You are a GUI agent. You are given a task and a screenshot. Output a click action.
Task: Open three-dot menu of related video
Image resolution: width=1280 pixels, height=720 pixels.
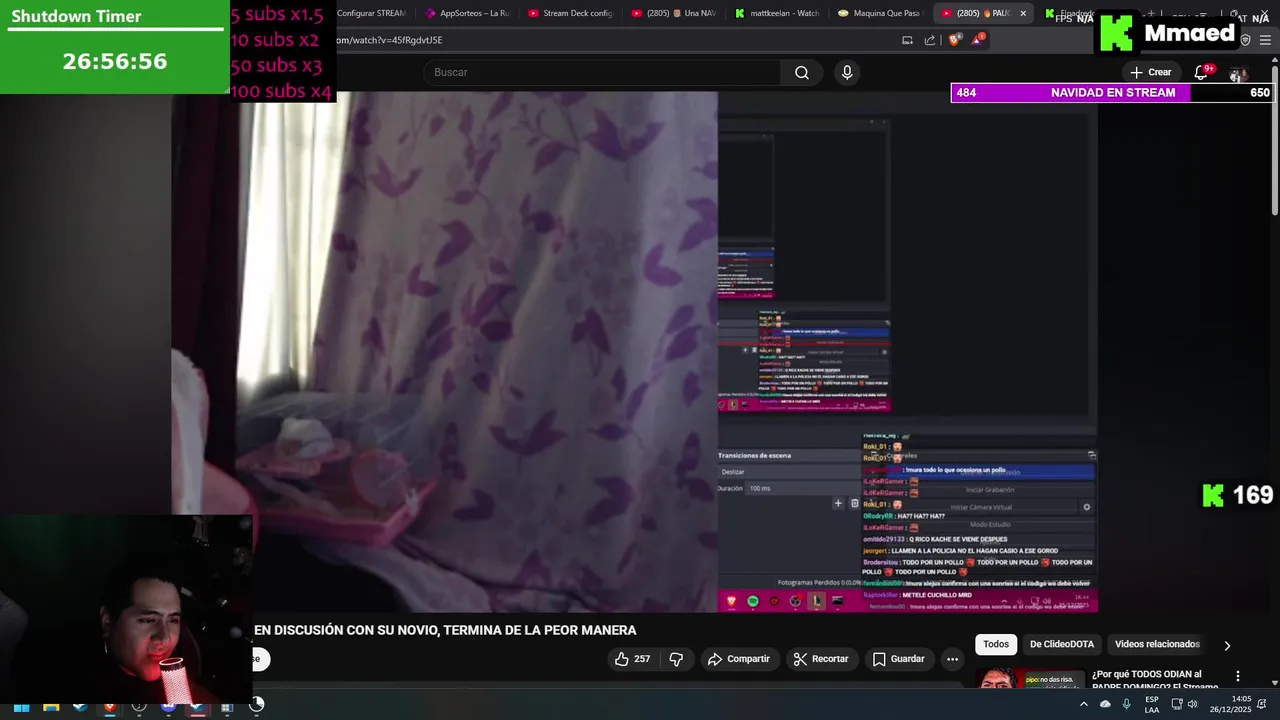click(1238, 676)
